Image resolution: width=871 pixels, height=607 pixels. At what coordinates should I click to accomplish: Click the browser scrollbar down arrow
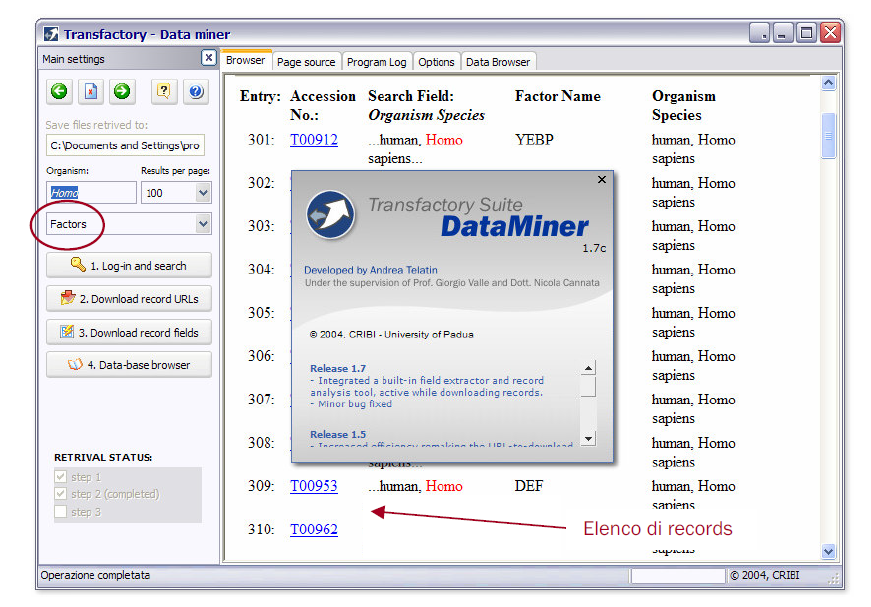828,551
